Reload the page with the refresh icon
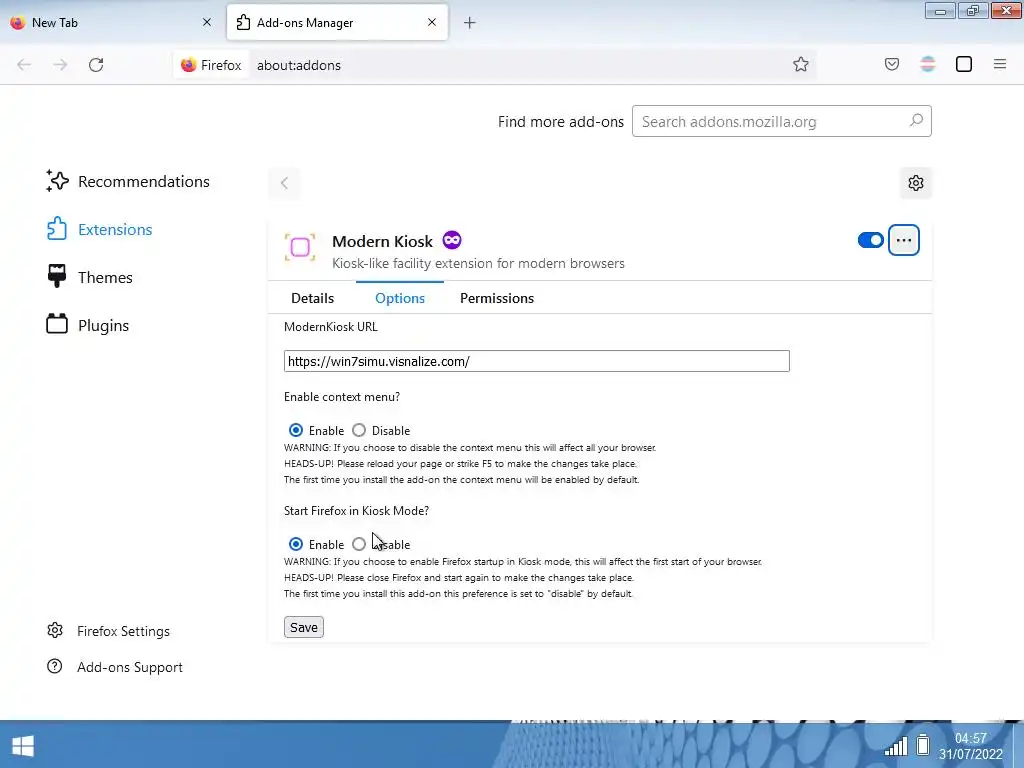 (96, 65)
